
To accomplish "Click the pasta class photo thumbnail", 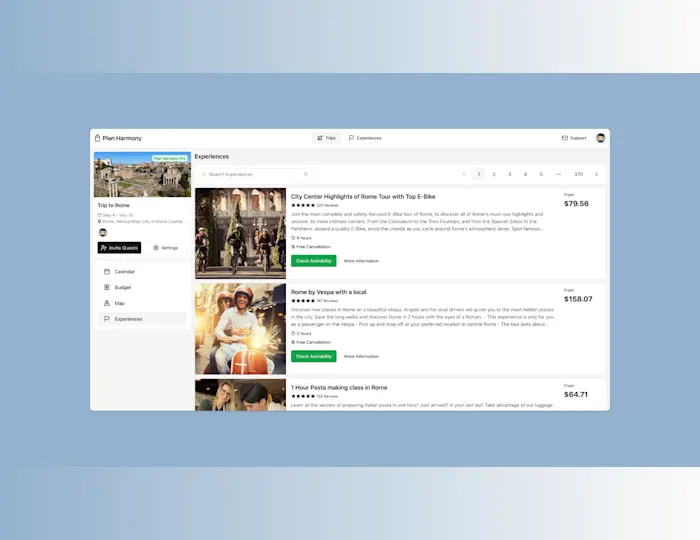I will pyautogui.click(x=241, y=395).
